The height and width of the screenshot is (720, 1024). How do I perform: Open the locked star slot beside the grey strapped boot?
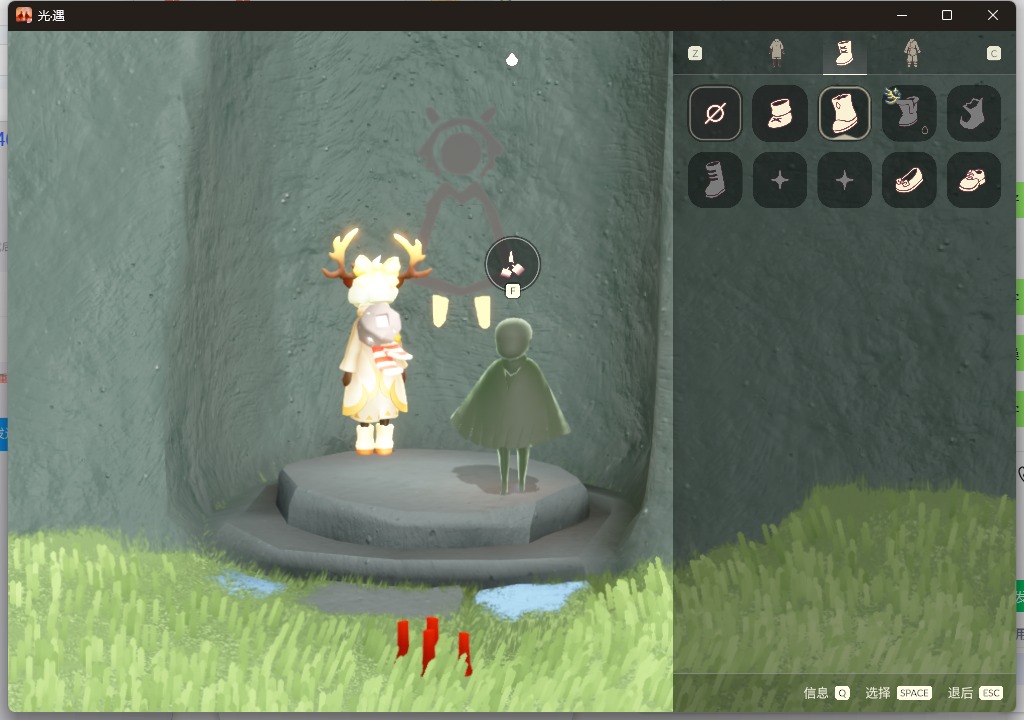(780, 180)
